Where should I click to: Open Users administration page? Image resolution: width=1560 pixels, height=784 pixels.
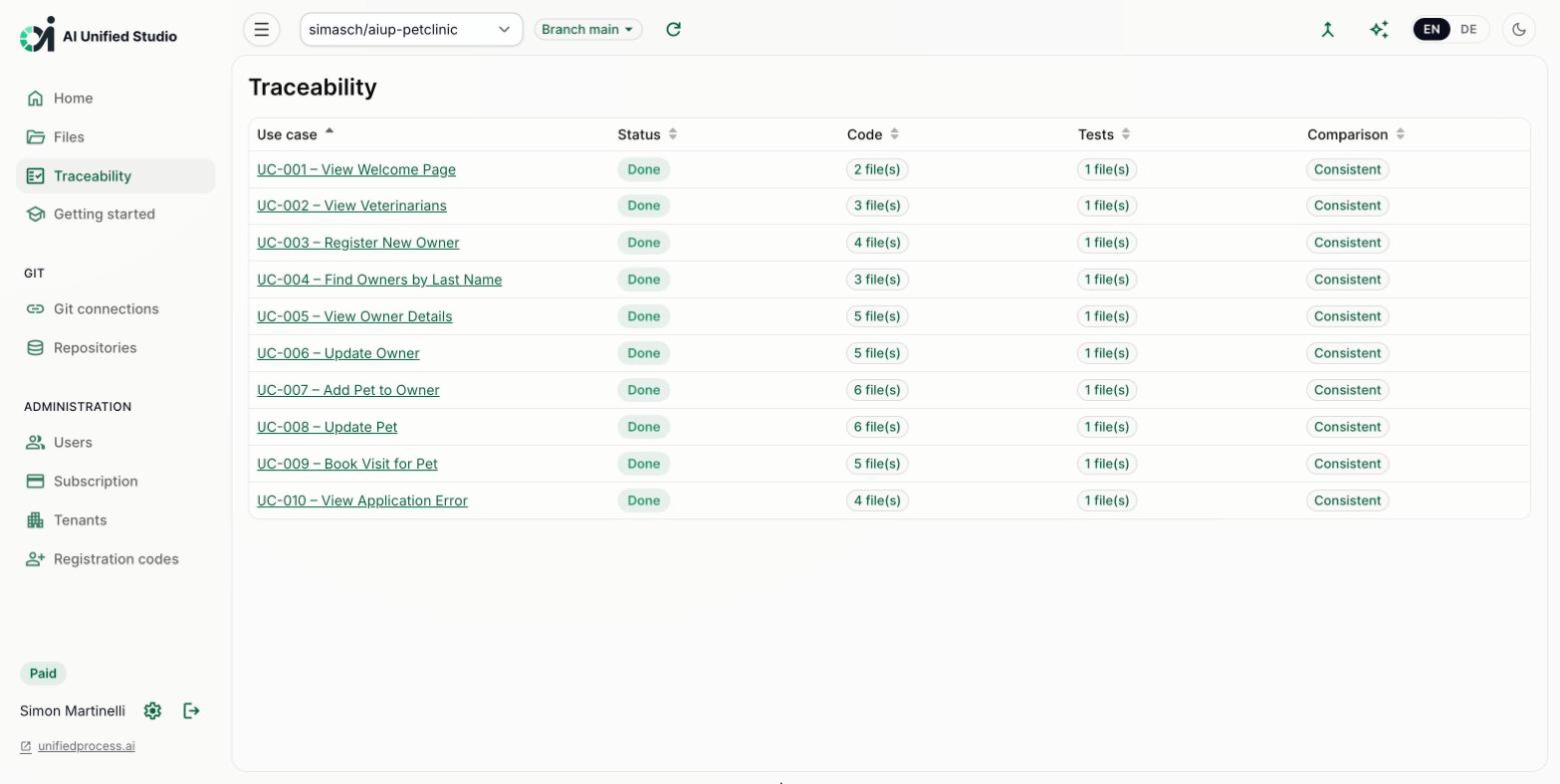pos(116,442)
